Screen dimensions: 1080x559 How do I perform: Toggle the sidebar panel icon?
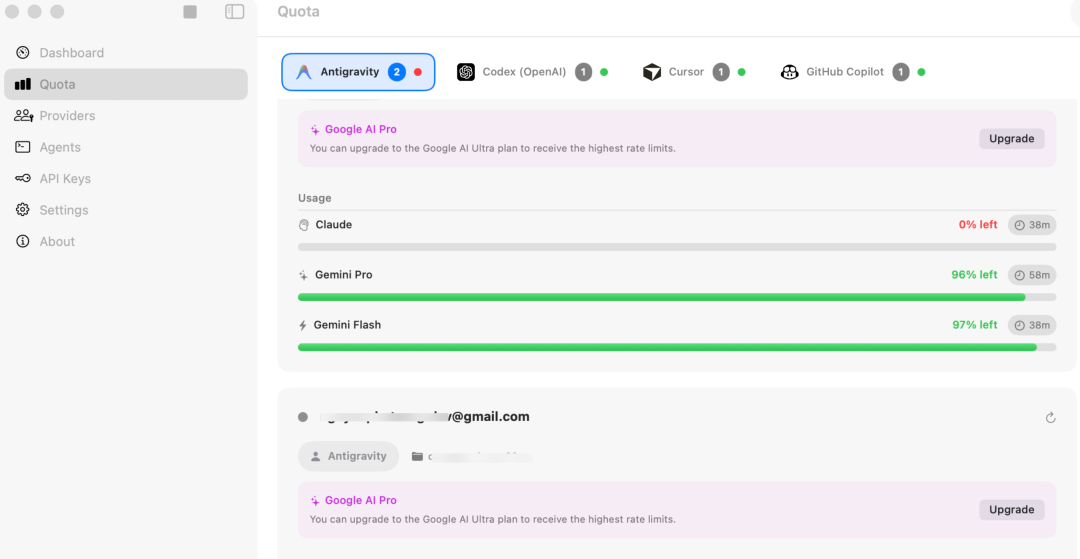(x=234, y=12)
